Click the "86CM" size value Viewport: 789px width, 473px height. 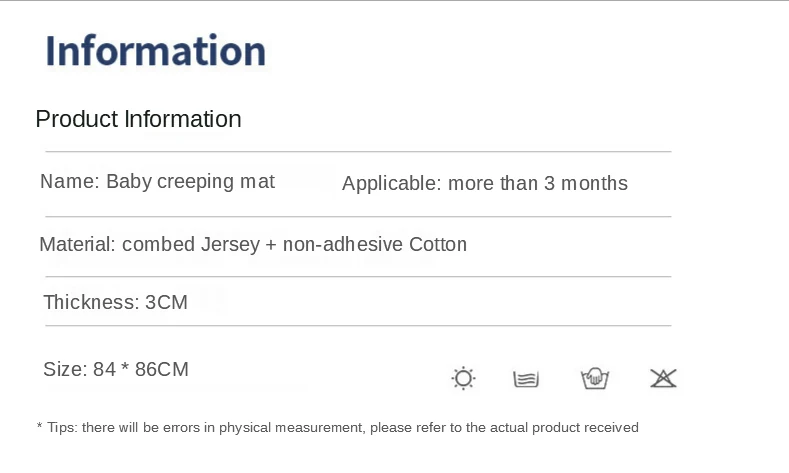[x=161, y=369]
